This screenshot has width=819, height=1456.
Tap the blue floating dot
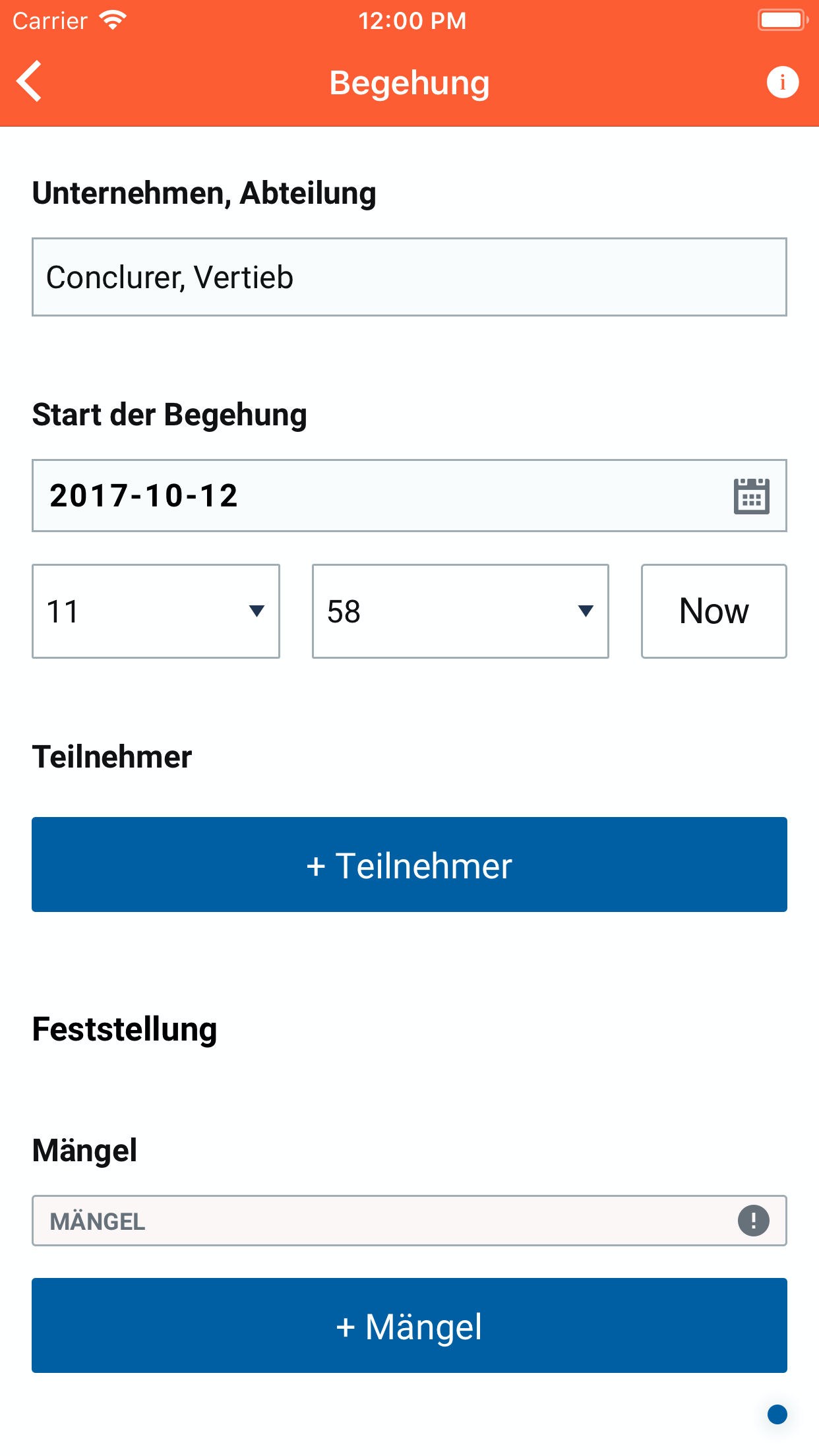pos(777,1414)
